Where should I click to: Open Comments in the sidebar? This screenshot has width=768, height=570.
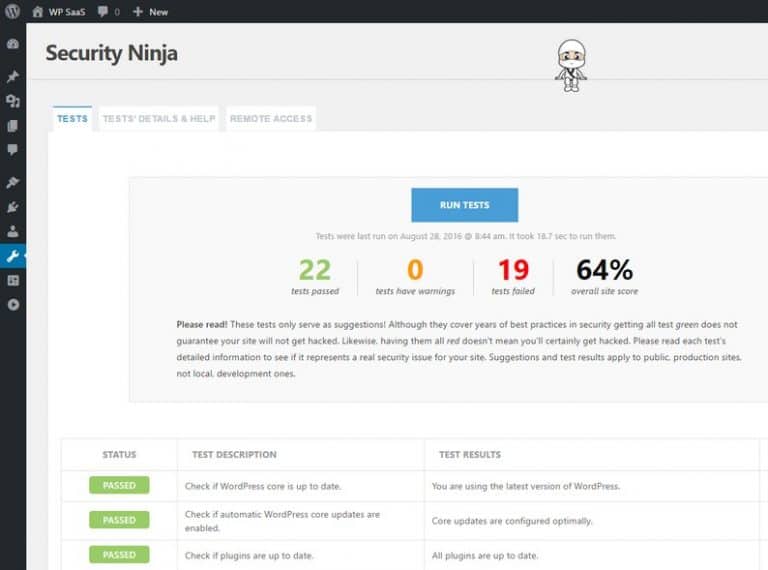point(12,150)
